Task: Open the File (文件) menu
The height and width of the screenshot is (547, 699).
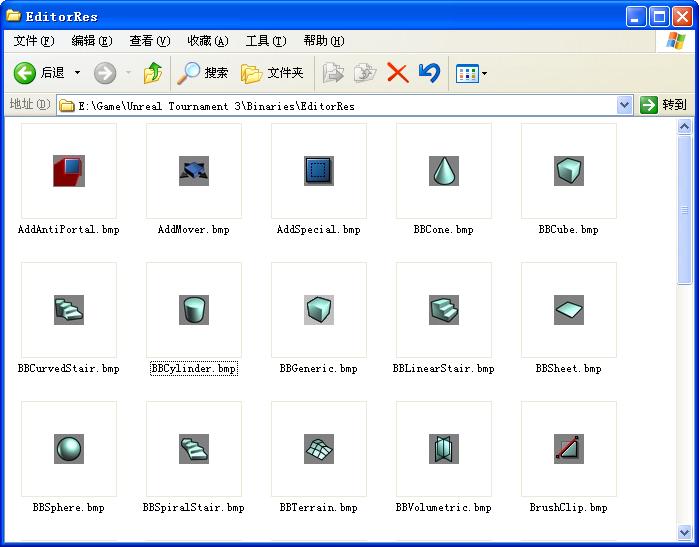Action: pos(34,41)
